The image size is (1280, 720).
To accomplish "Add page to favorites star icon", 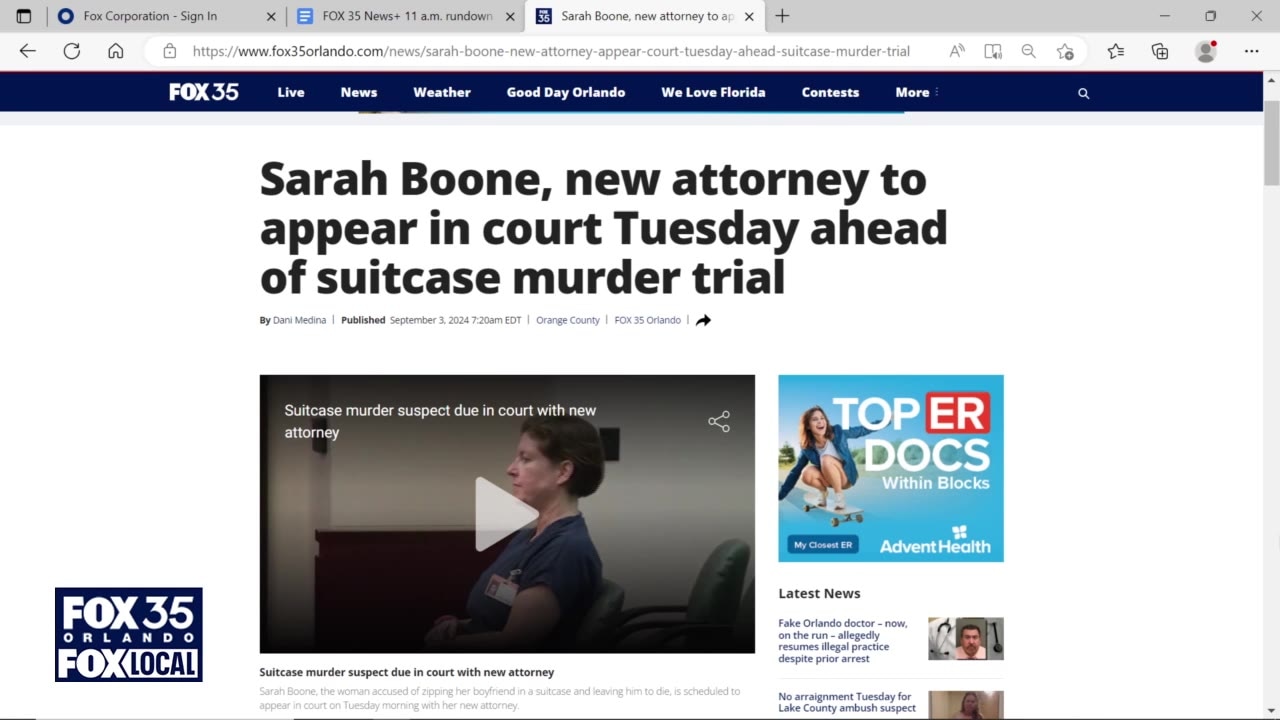I will [x=1065, y=51].
